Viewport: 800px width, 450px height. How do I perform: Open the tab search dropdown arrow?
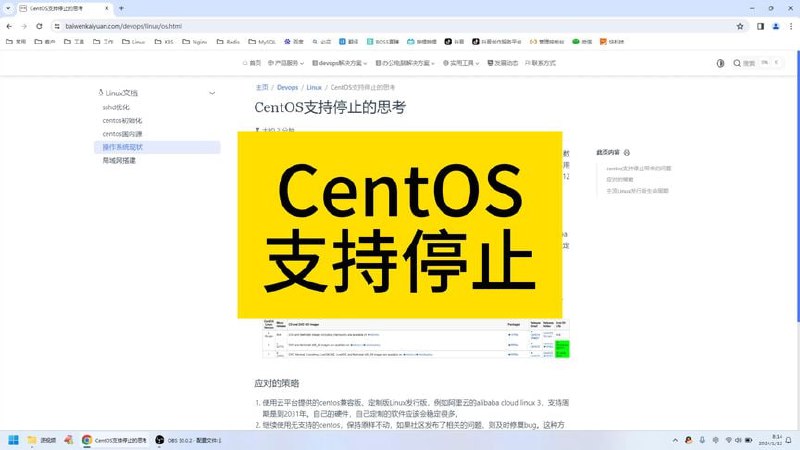[x=8, y=8]
